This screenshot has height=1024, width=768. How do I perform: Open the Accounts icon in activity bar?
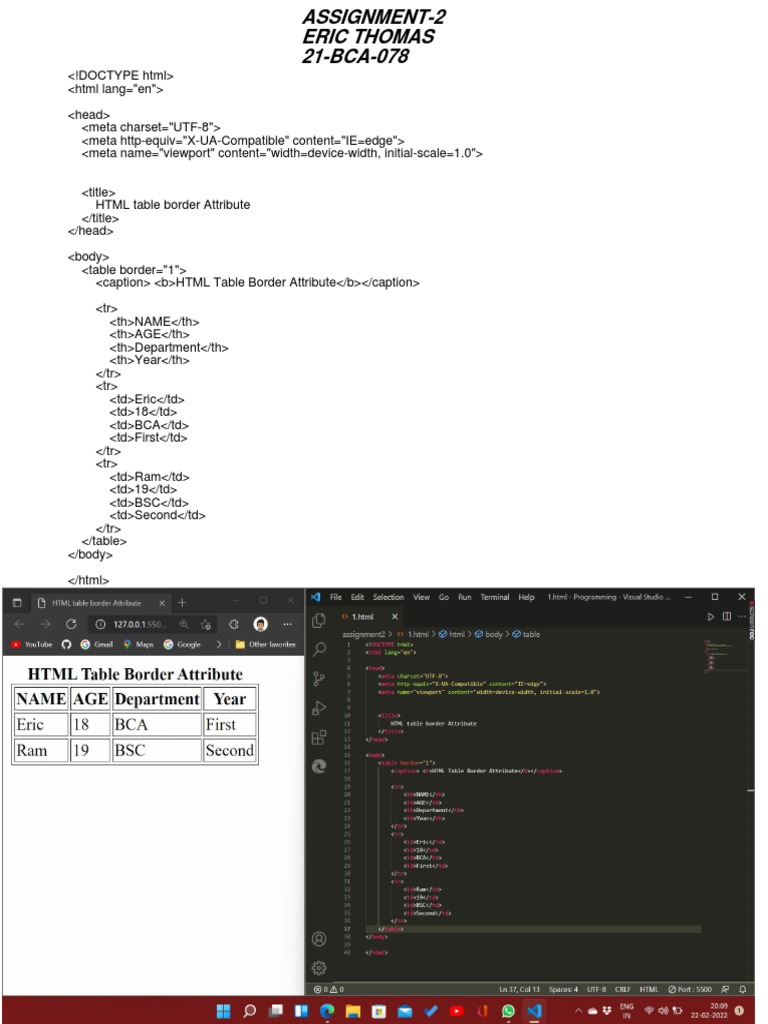pyautogui.click(x=319, y=939)
